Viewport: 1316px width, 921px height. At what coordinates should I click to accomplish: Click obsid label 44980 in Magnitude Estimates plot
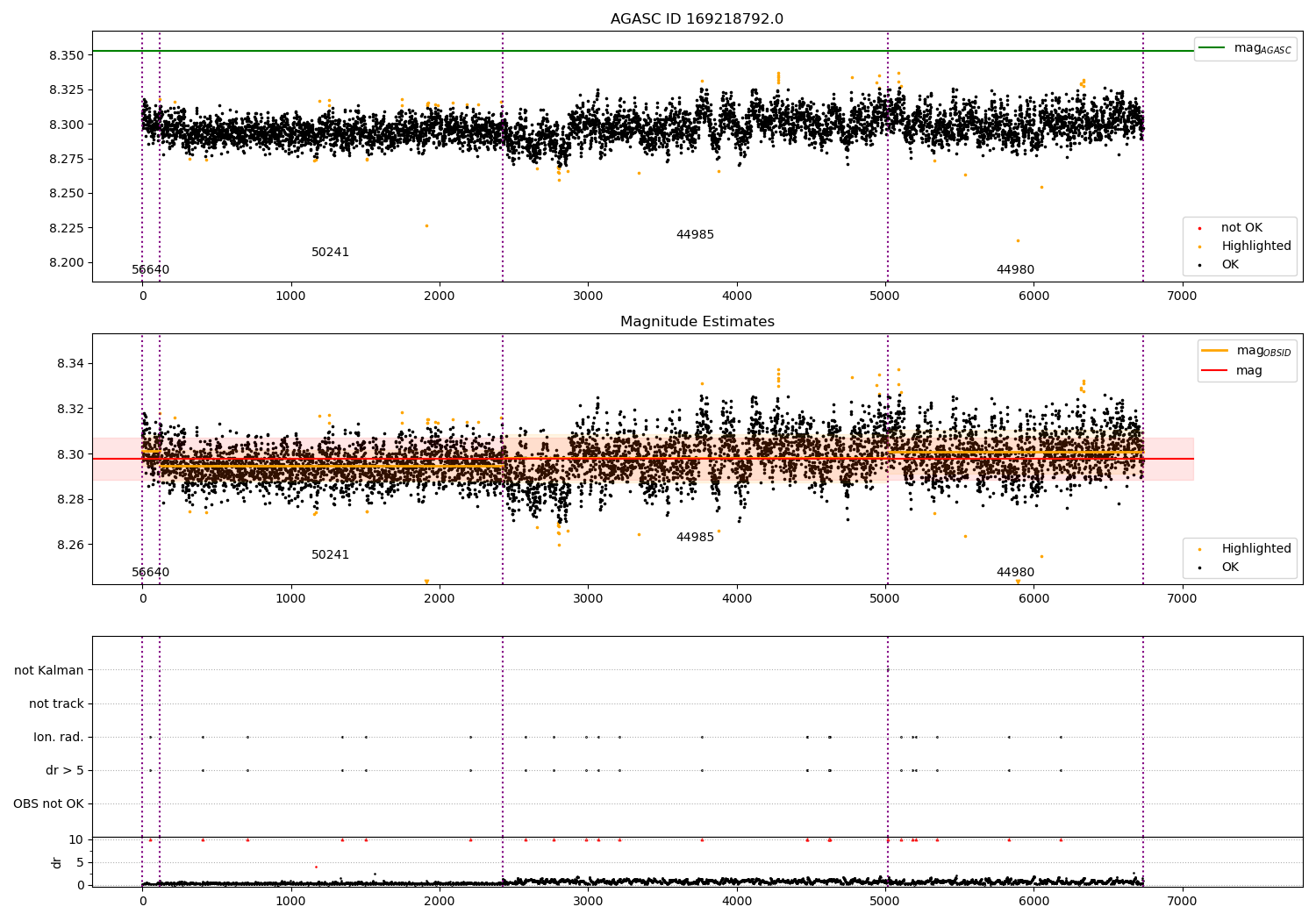1015,573
